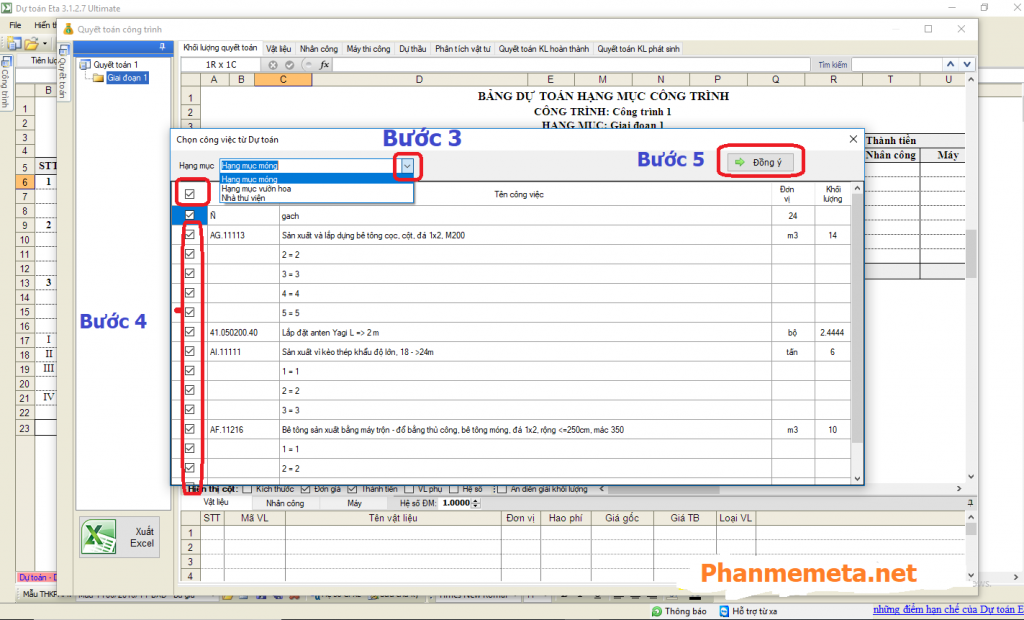Select Nhà thư viện in the dropdown list
The width and height of the screenshot is (1024, 620).
(243, 198)
